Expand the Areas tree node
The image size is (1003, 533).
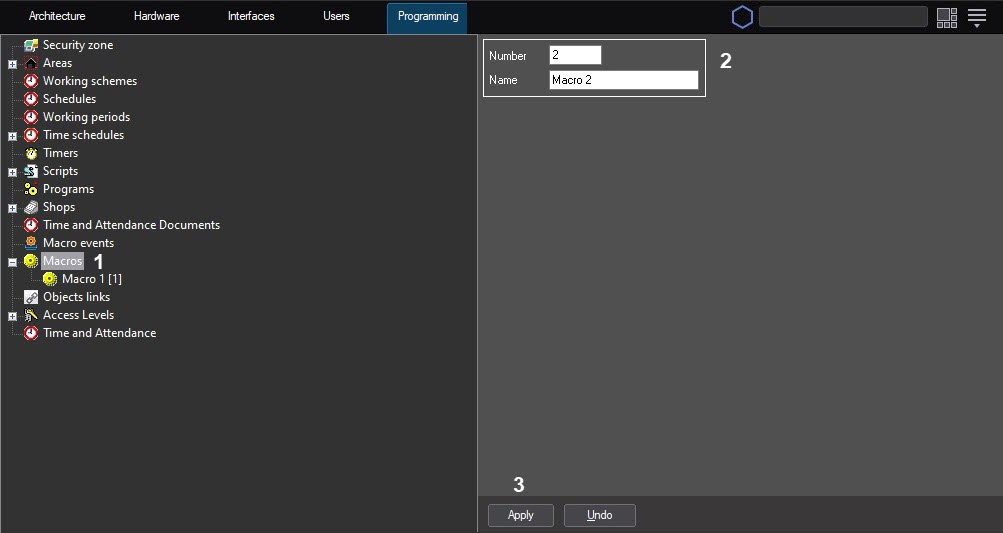coord(12,64)
